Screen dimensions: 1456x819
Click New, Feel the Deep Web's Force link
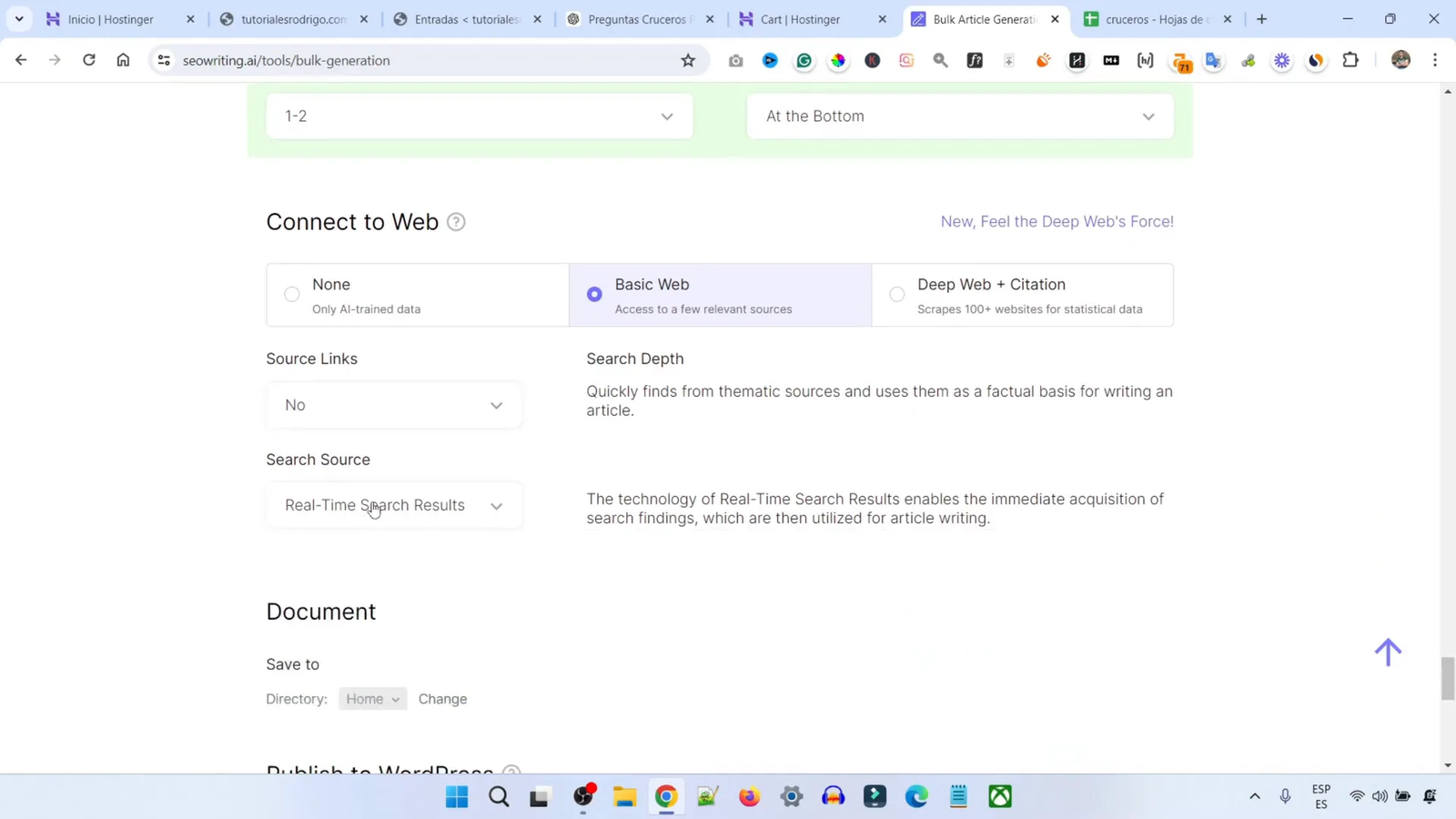(1056, 221)
